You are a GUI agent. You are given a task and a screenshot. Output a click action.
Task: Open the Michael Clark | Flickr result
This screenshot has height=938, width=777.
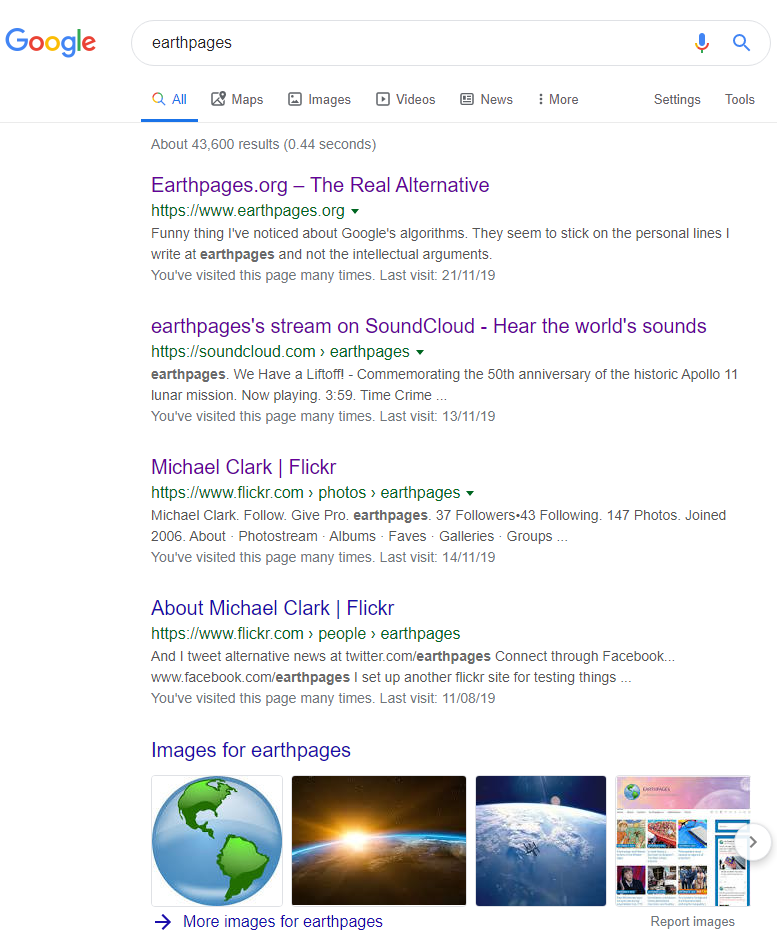[x=243, y=467]
